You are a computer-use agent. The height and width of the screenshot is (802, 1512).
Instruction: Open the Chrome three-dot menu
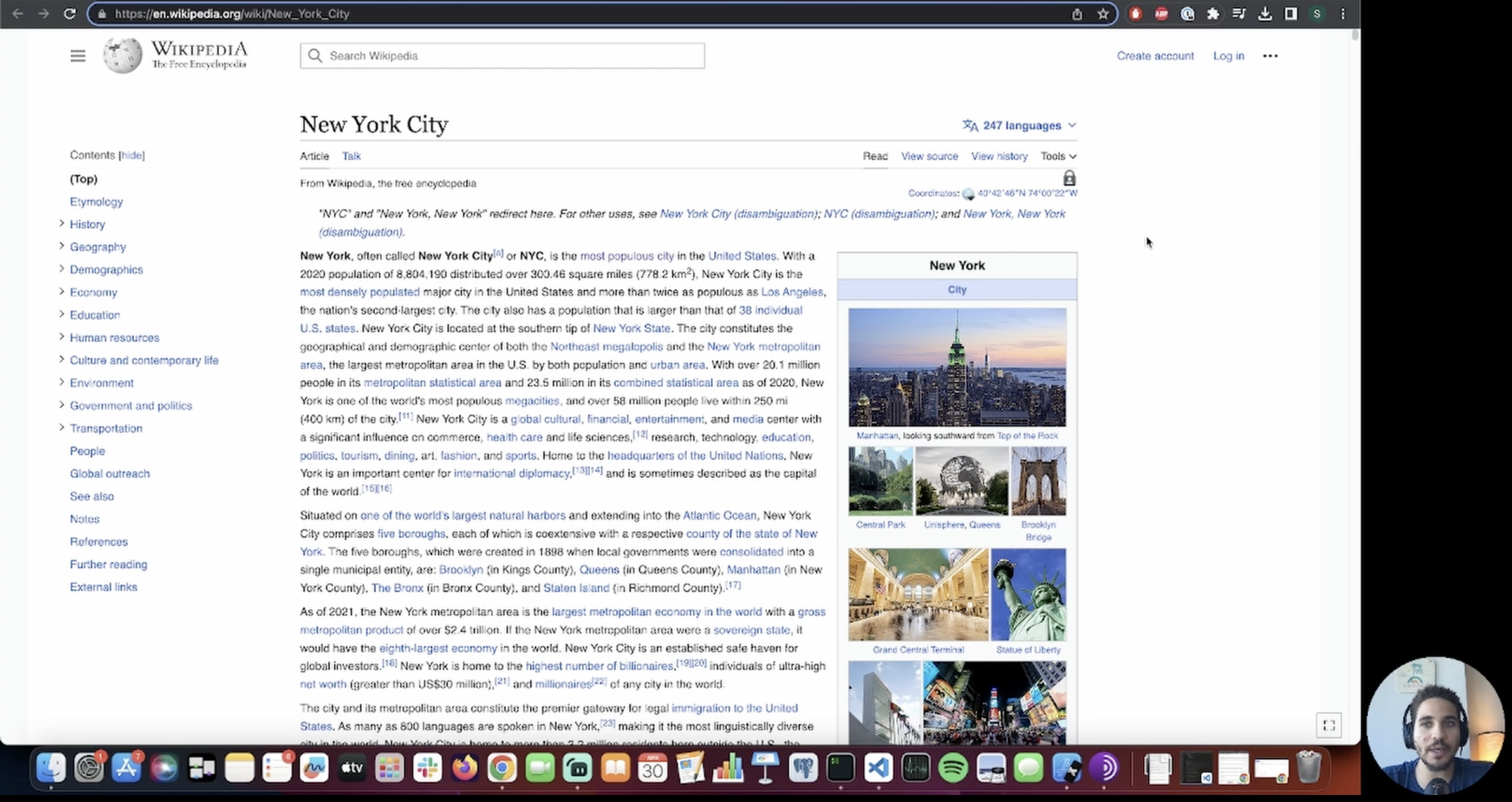pos(1342,14)
